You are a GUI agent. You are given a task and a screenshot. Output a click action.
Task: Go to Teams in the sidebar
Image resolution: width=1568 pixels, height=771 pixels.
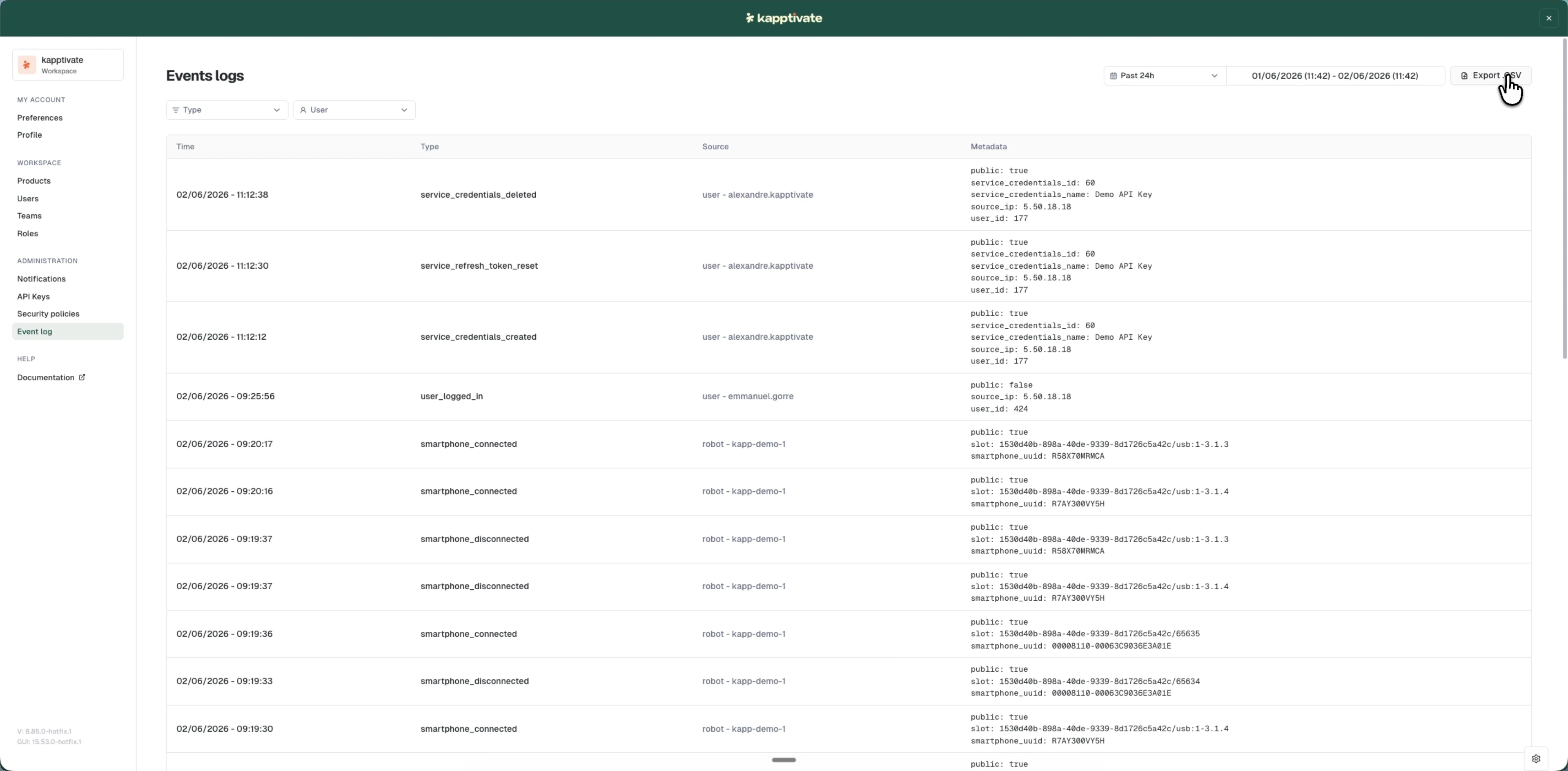29,216
